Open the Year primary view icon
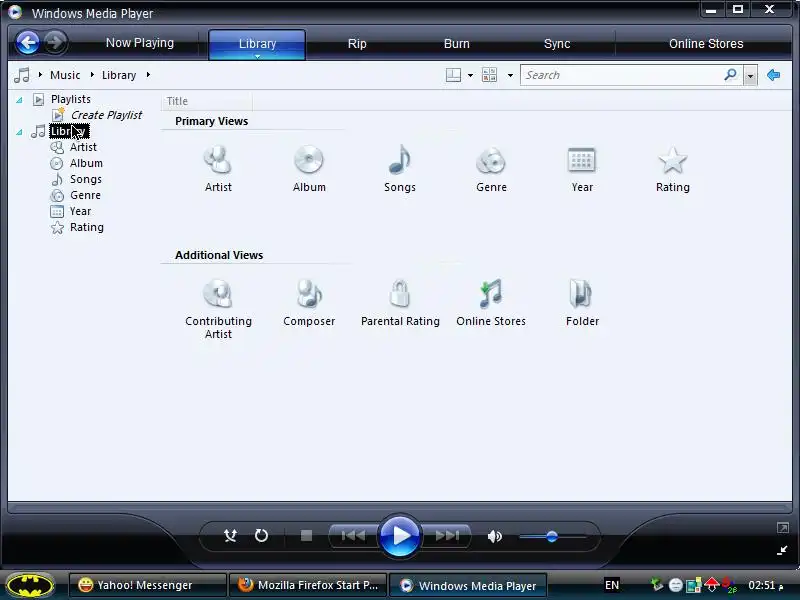This screenshot has height=600, width=800. pyautogui.click(x=582, y=160)
